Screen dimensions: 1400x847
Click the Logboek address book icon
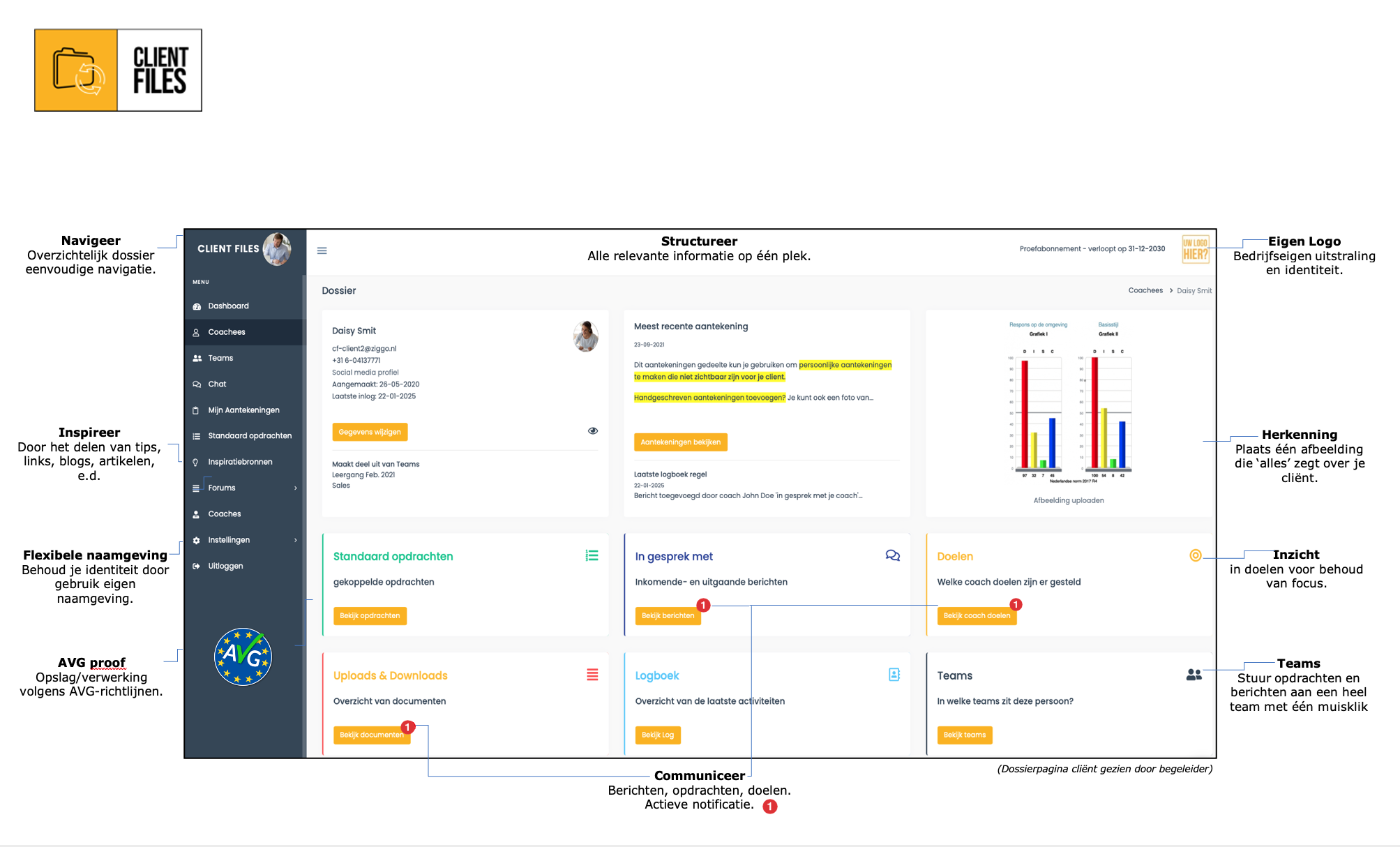coord(894,675)
